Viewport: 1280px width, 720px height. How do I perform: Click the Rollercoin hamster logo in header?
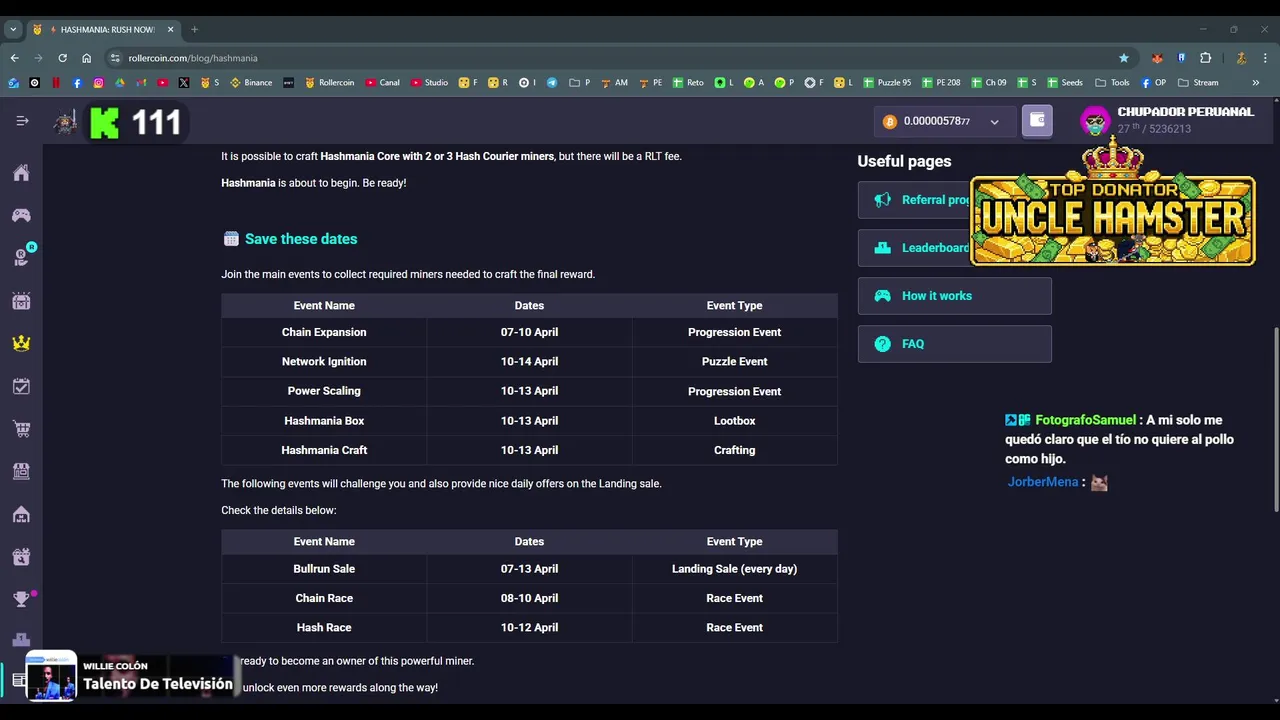(x=66, y=122)
